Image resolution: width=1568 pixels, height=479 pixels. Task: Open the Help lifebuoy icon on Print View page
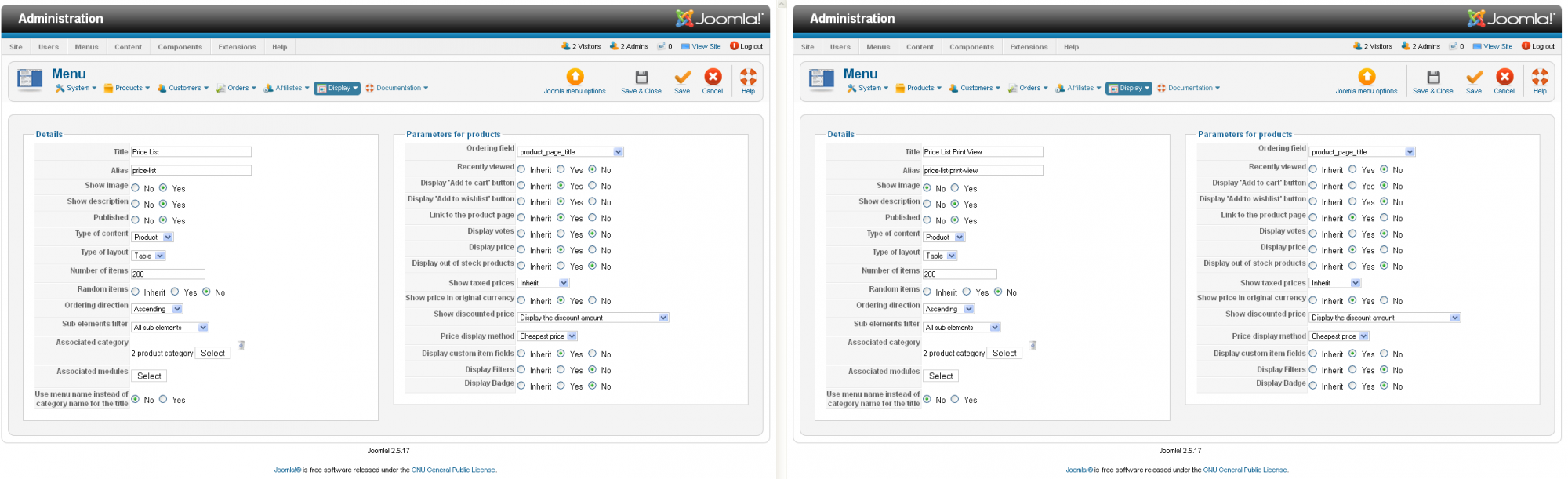point(1541,77)
